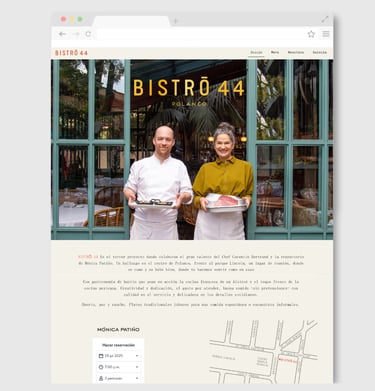Open the browser hamburger menu

click(x=326, y=34)
